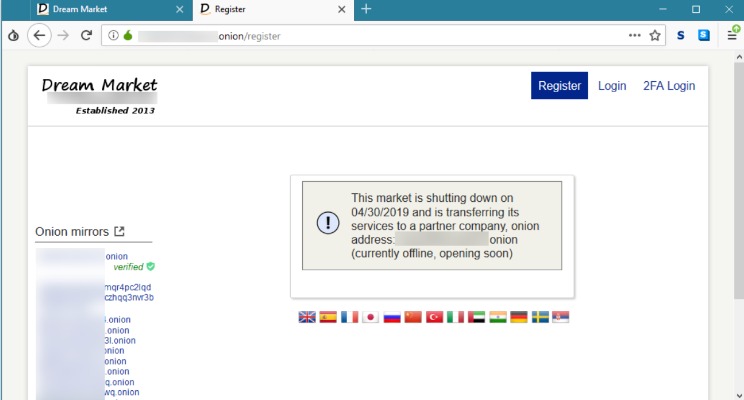
Task: Choose the United Kingdom flag
Action: click(x=307, y=317)
